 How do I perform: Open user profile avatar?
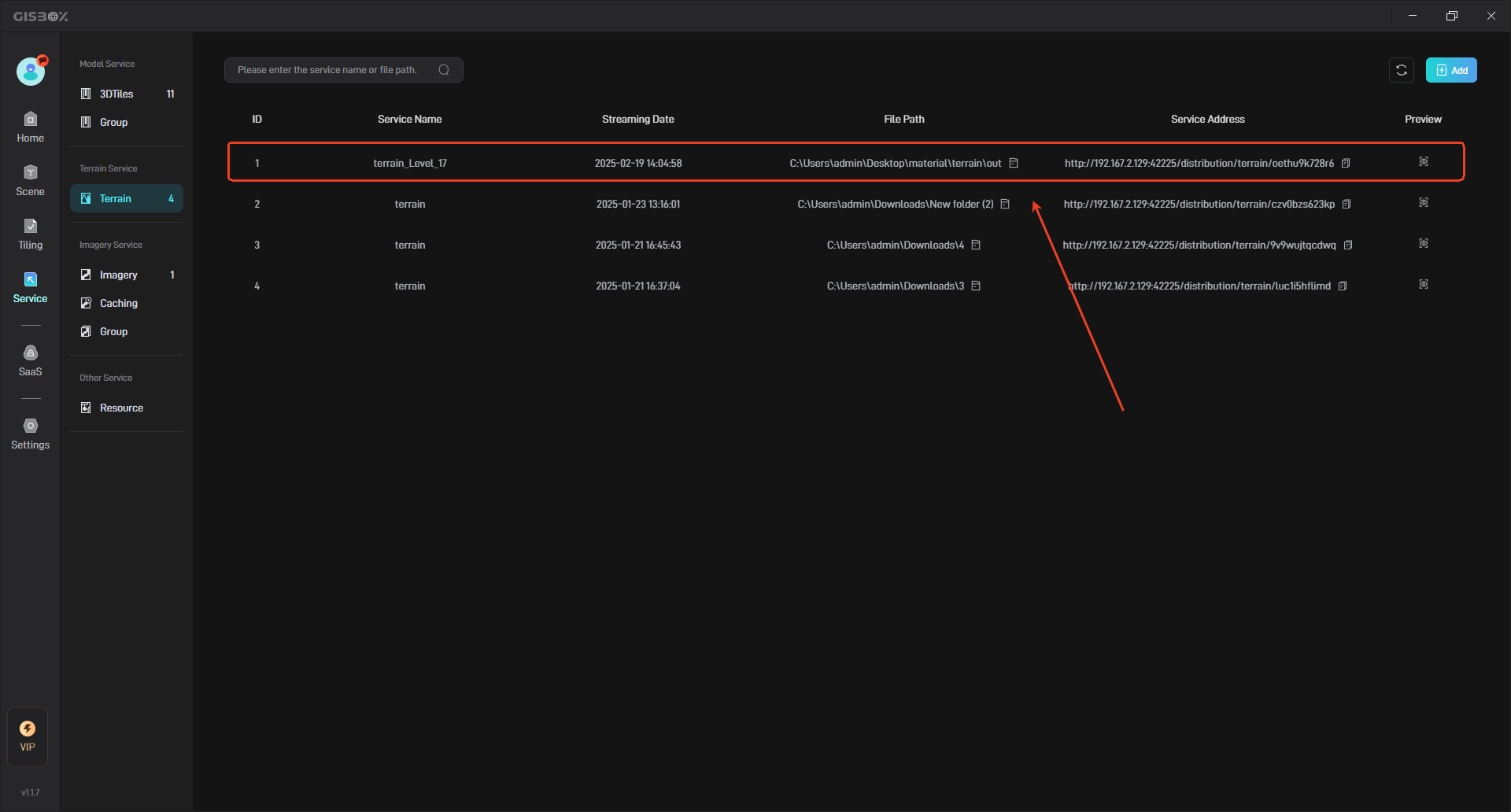point(31,72)
